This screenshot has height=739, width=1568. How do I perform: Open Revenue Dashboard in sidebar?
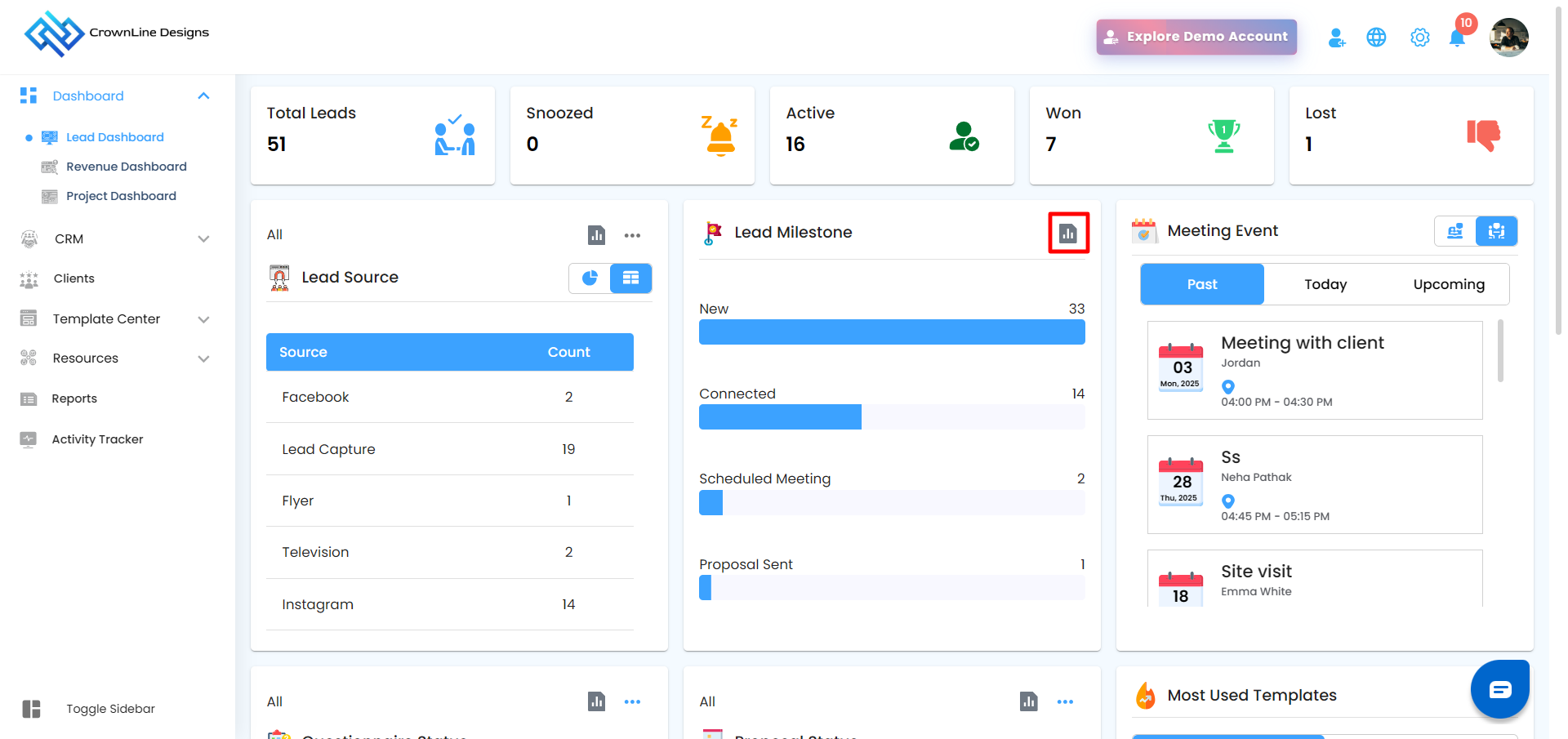[x=127, y=167]
